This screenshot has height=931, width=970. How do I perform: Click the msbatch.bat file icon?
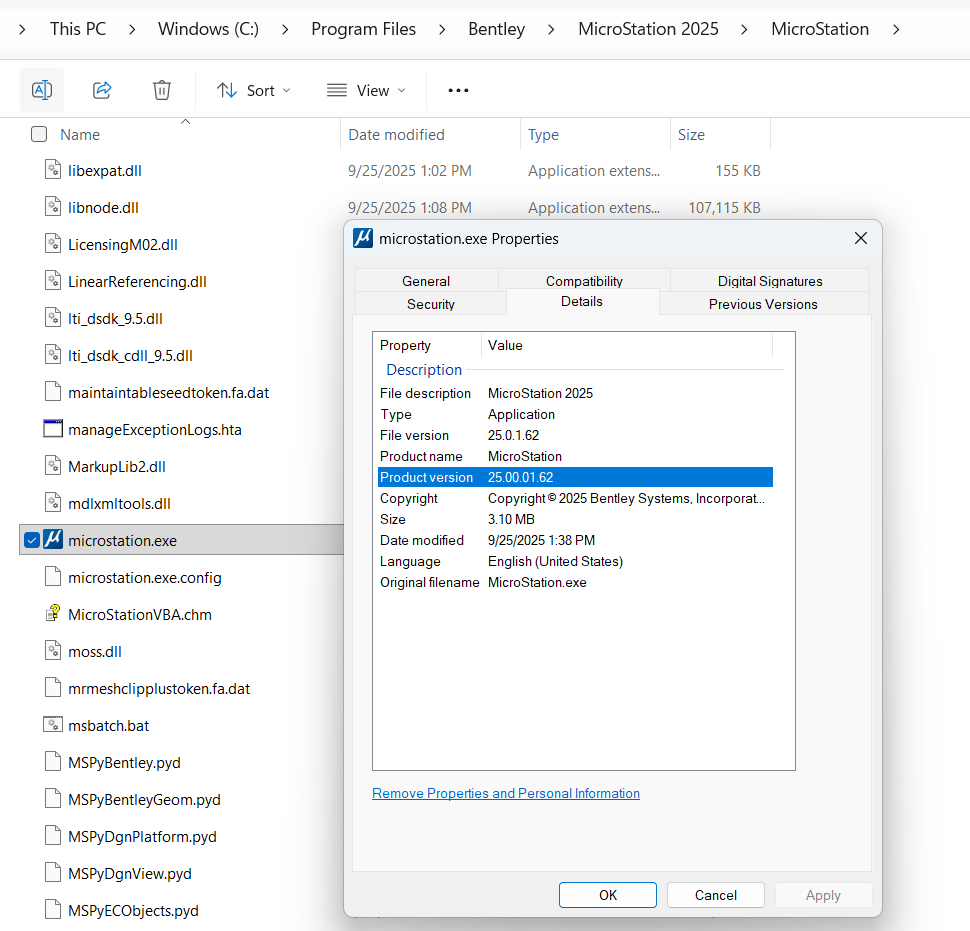(x=54, y=725)
